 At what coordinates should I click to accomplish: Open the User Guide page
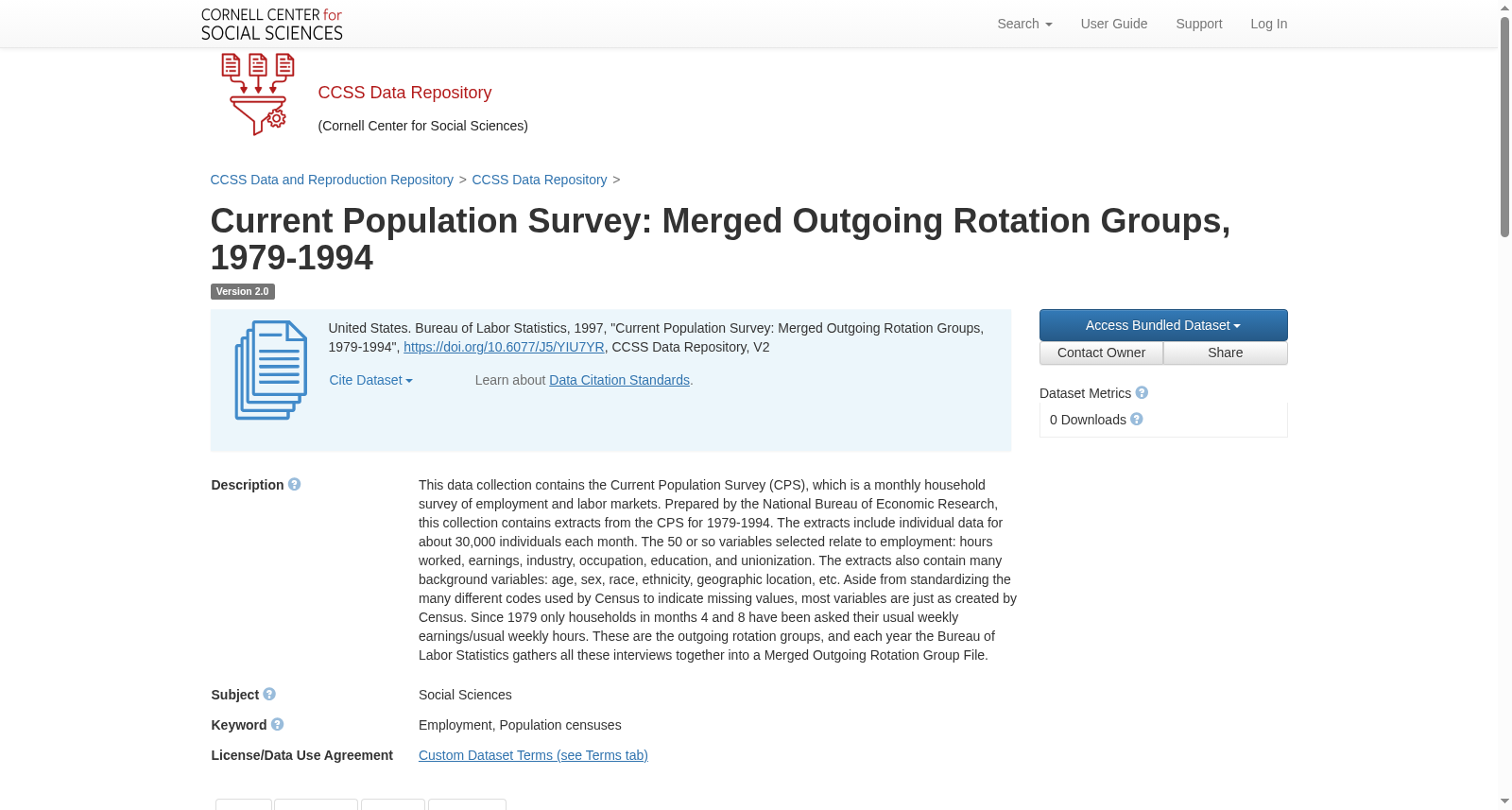pyautogui.click(x=1114, y=24)
